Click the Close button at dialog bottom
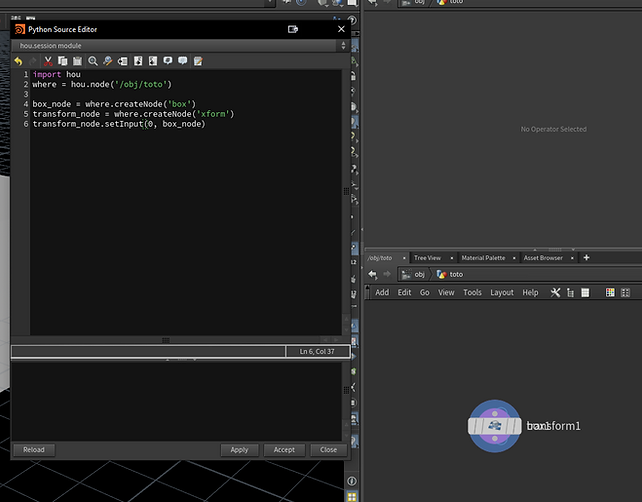 point(328,450)
